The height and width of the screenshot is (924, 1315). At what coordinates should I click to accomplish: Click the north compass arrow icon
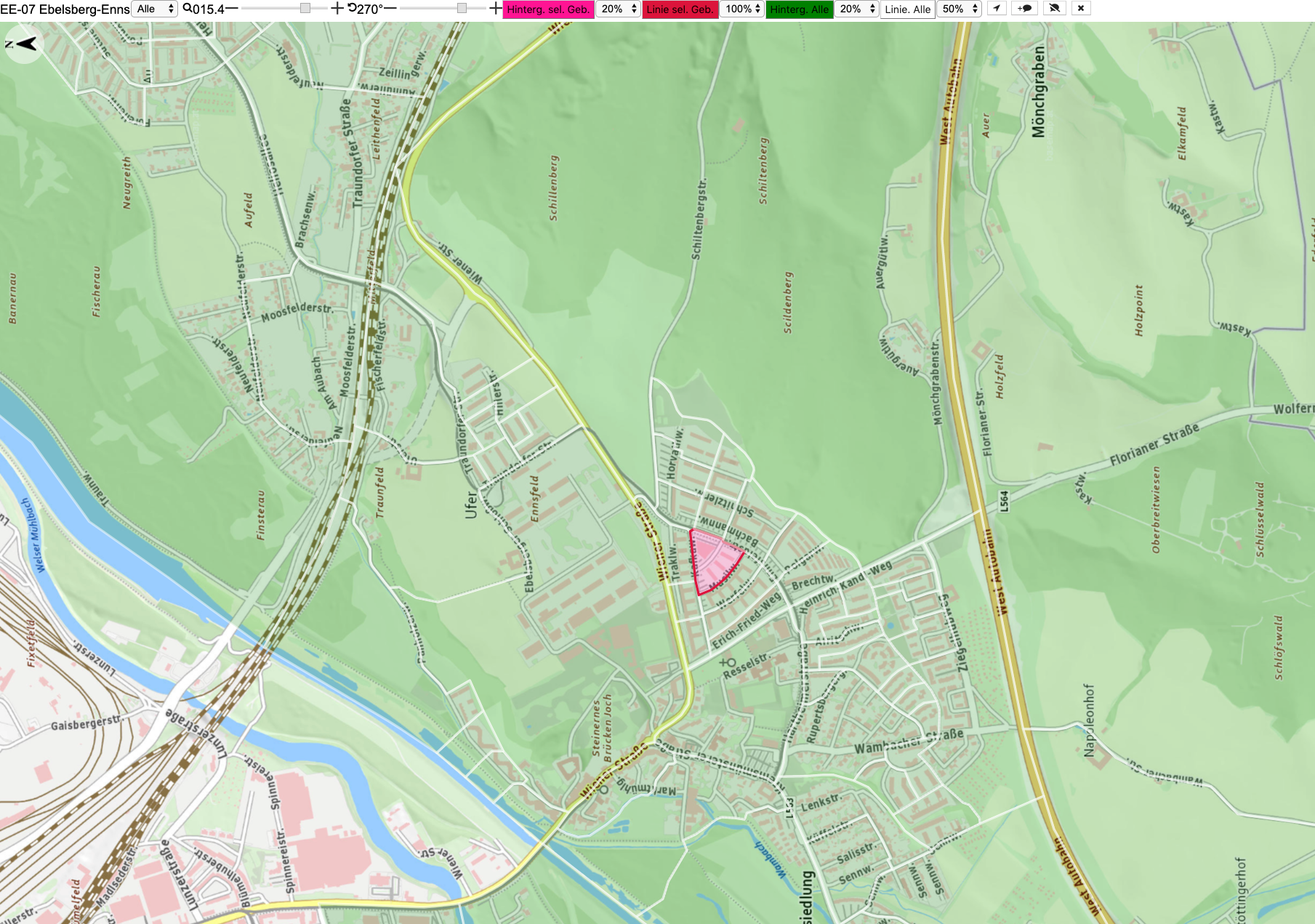pyautogui.click(x=25, y=44)
